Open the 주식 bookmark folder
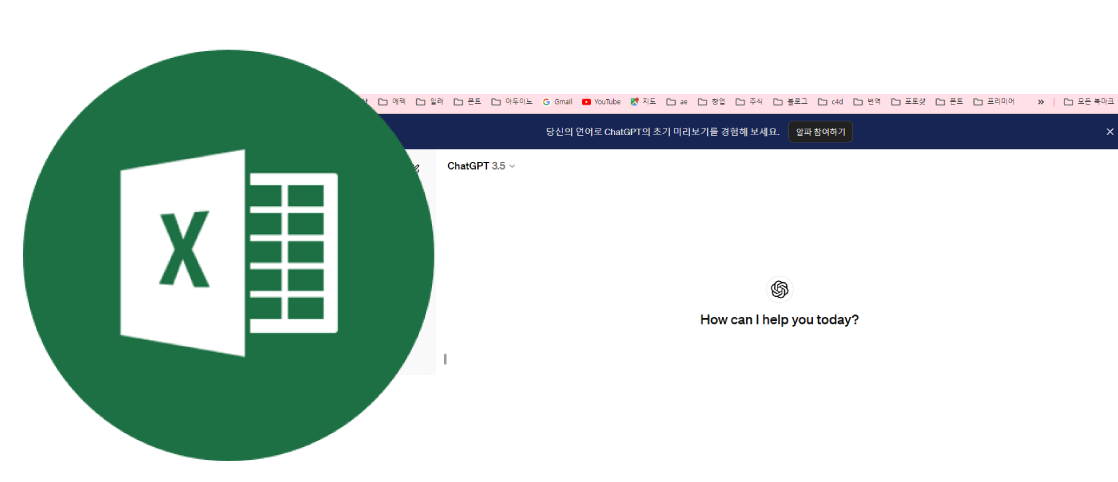 [x=749, y=102]
